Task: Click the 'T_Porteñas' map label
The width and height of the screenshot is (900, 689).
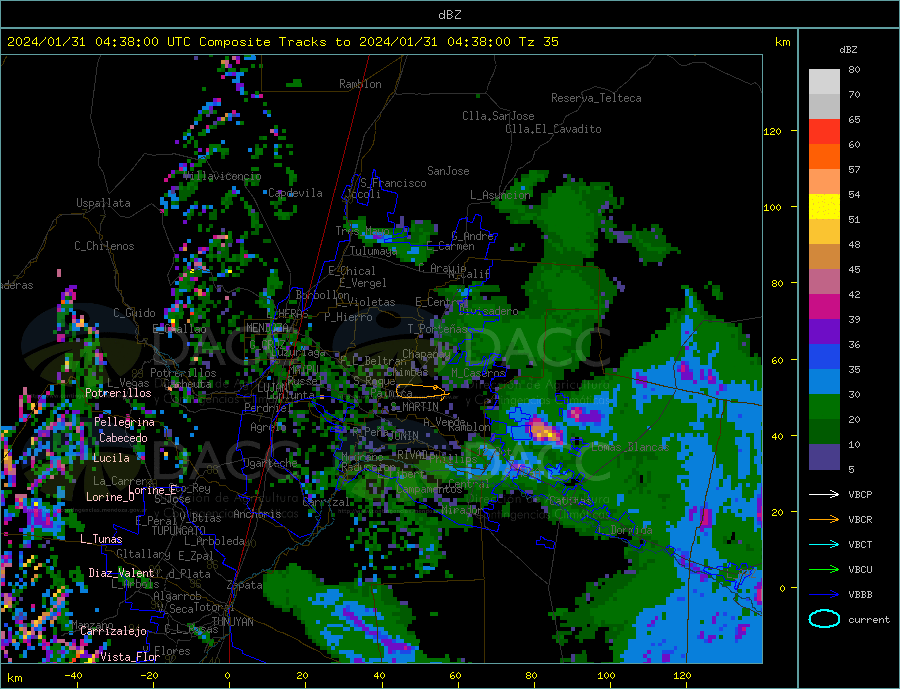Action: coord(438,329)
